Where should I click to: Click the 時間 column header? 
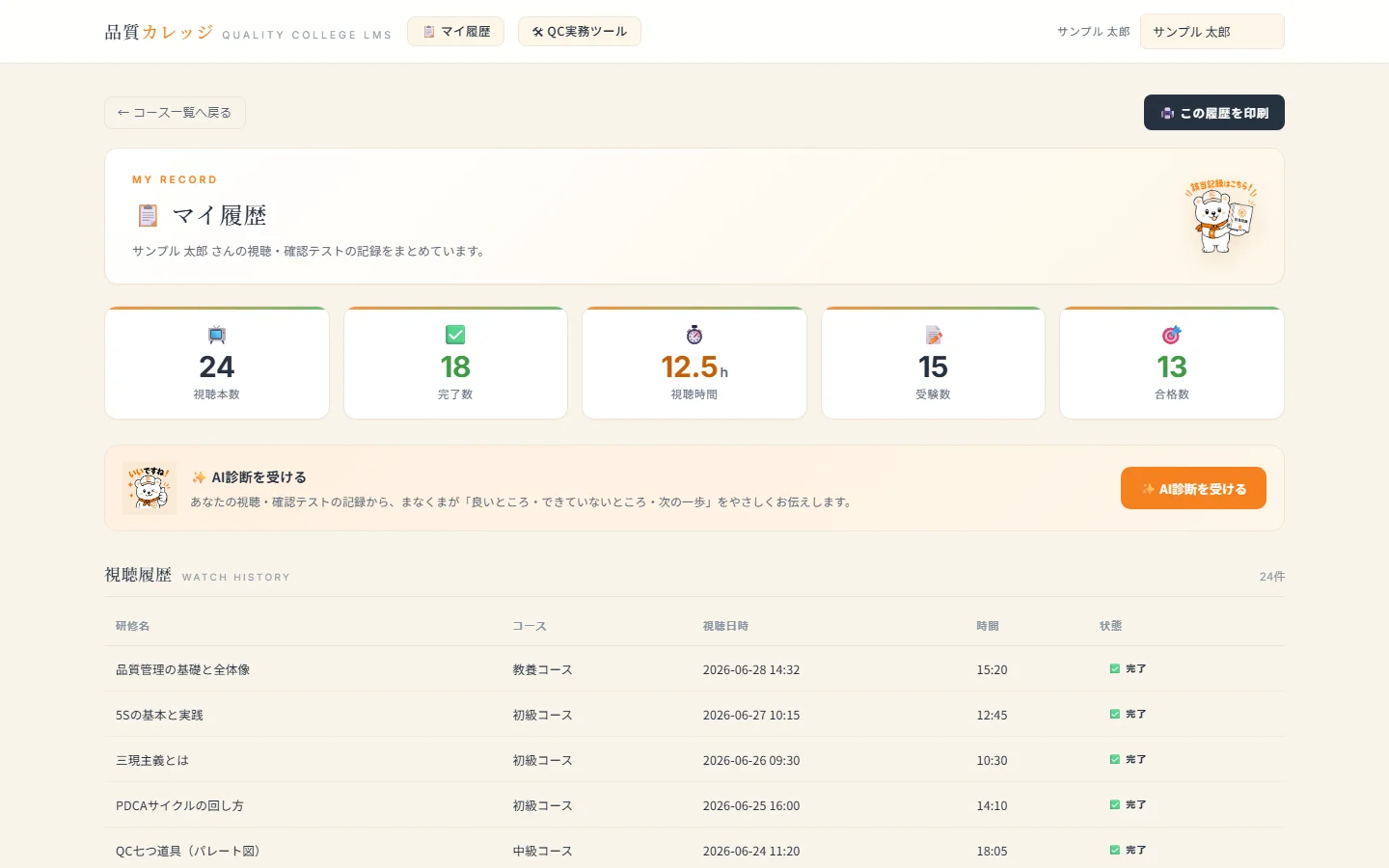tap(988, 626)
